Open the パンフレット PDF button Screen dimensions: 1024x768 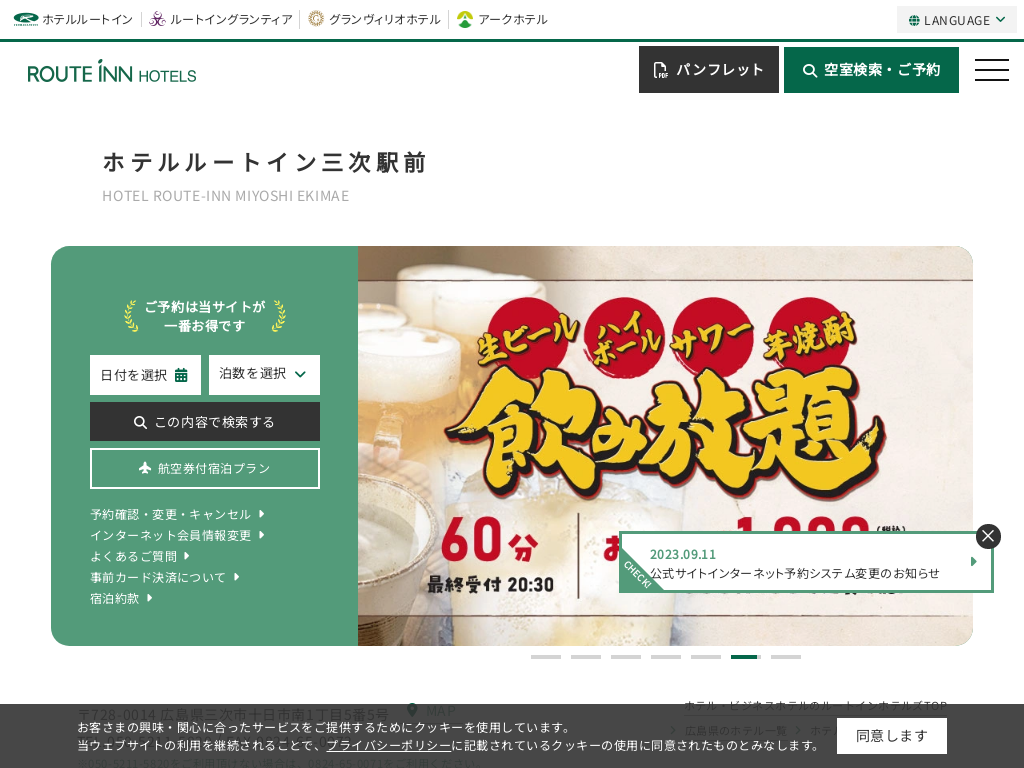tap(709, 69)
